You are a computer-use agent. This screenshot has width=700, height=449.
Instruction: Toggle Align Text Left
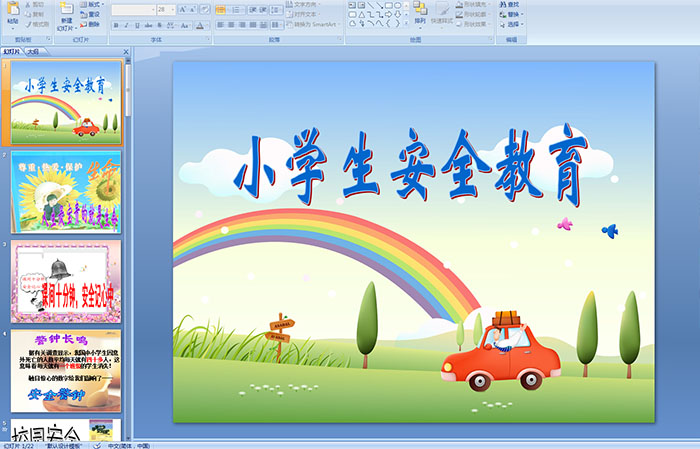tap(220, 25)
